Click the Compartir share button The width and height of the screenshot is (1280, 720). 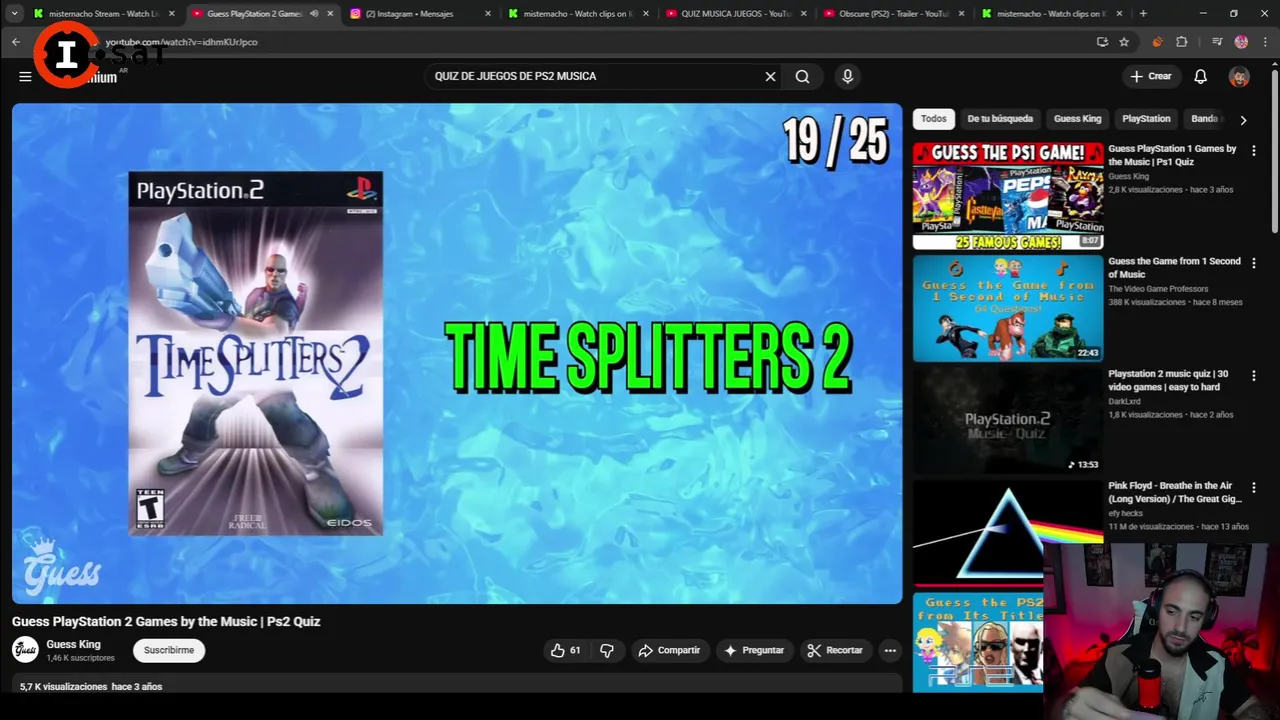pos(669,650)
